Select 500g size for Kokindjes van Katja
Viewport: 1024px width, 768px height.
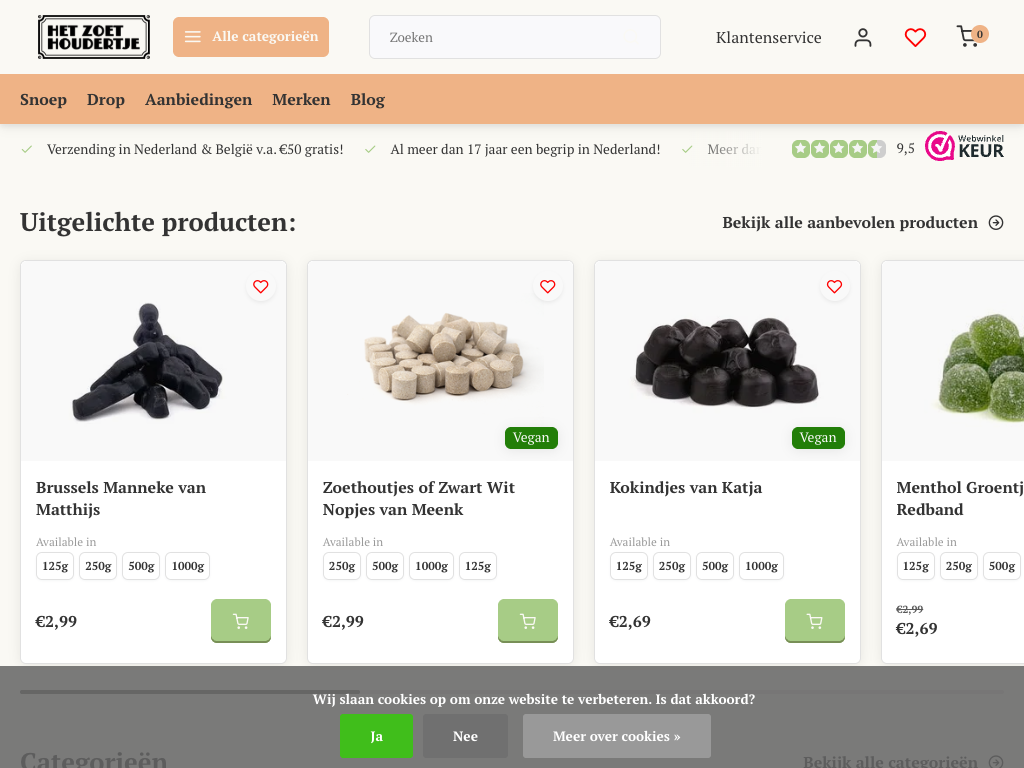coord(715,566)
